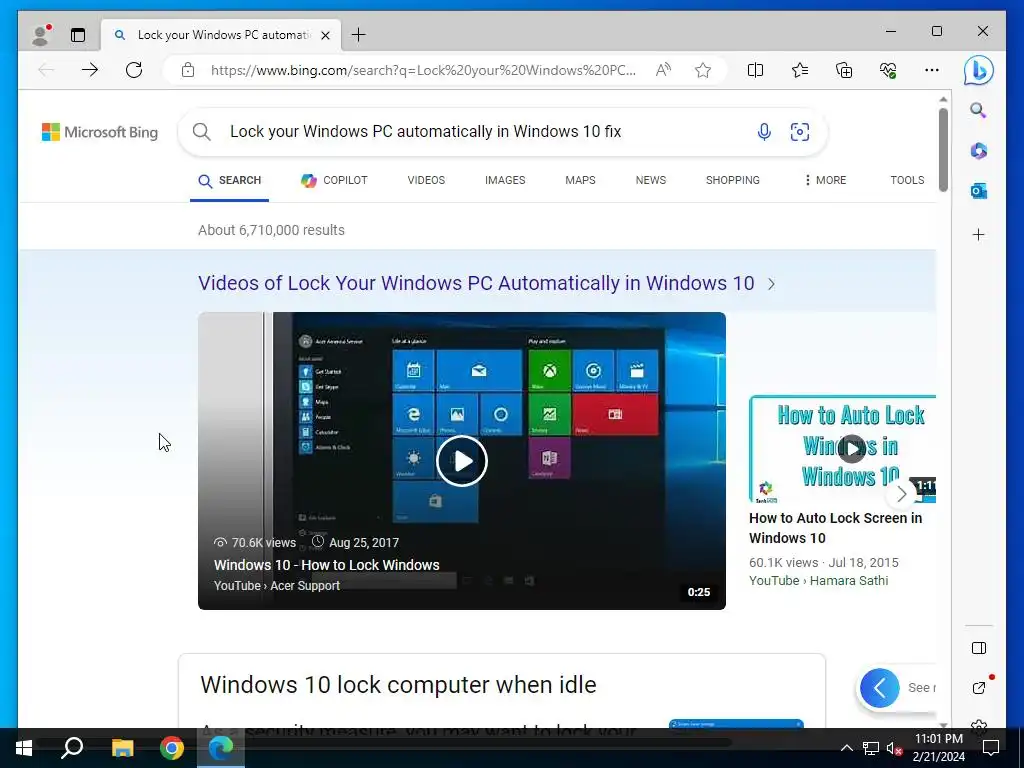Open the muted volume tray icon
Viewport: 1024px width, 768px height.
tap(894, 748)
